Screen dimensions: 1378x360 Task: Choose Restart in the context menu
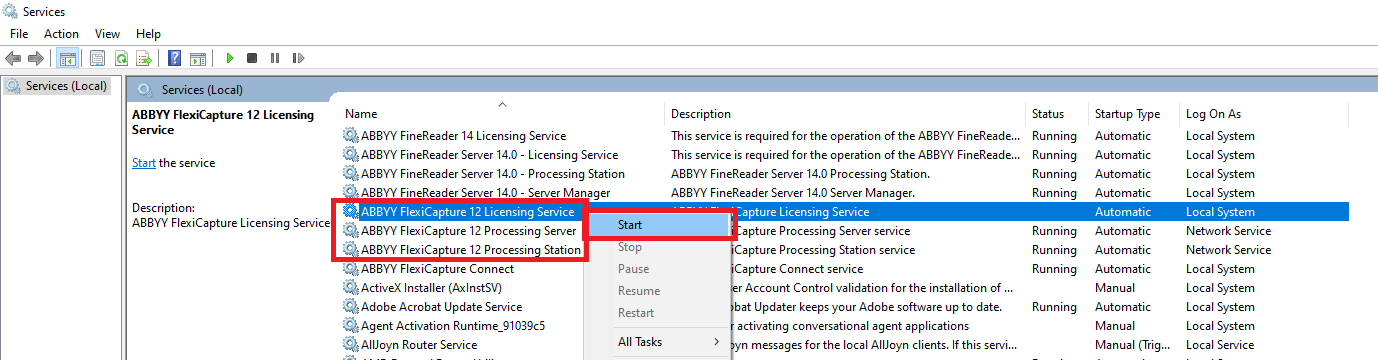pos(658,313)
